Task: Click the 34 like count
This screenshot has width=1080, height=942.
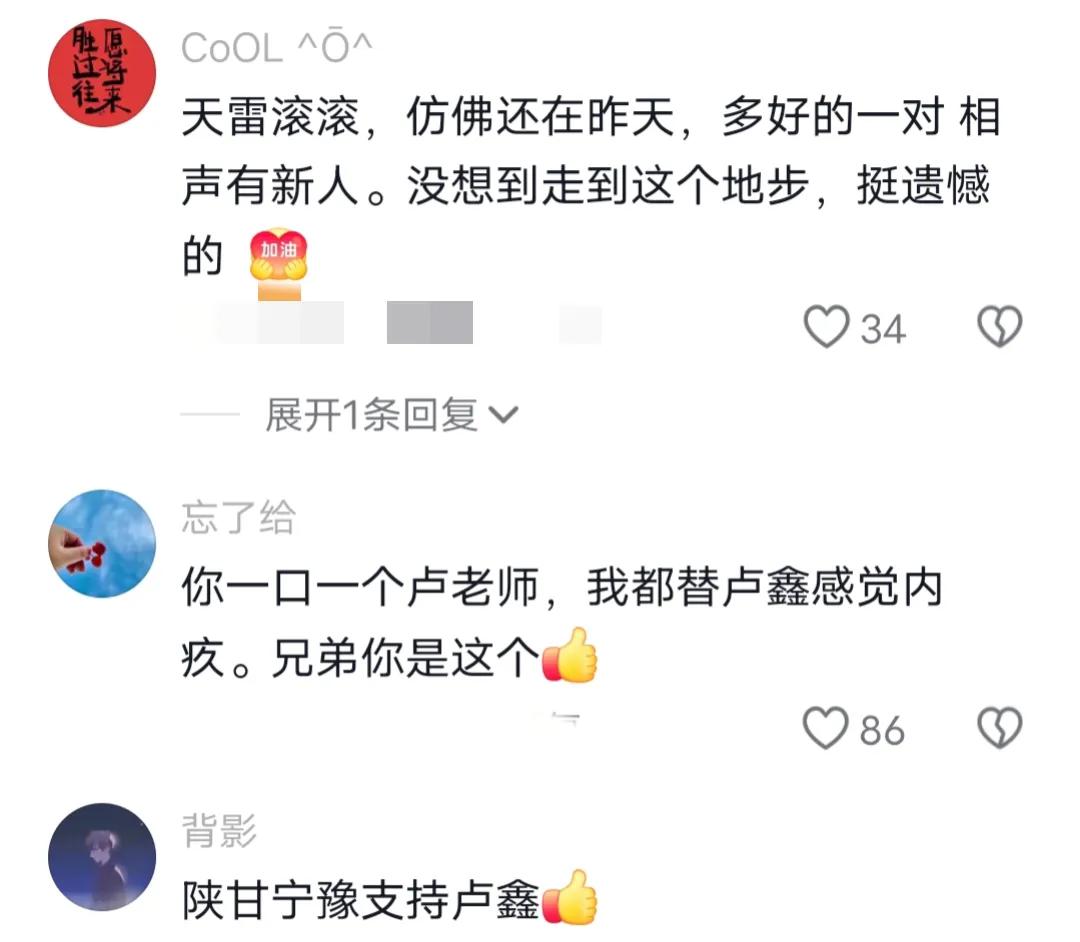Action: [x=883, y=329]
